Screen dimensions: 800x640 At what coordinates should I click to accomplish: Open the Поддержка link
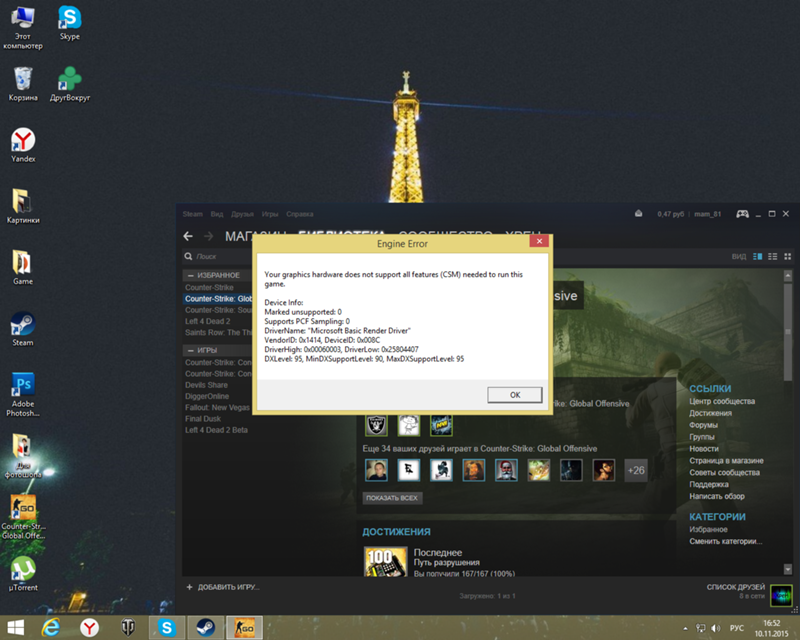point(709,484)
